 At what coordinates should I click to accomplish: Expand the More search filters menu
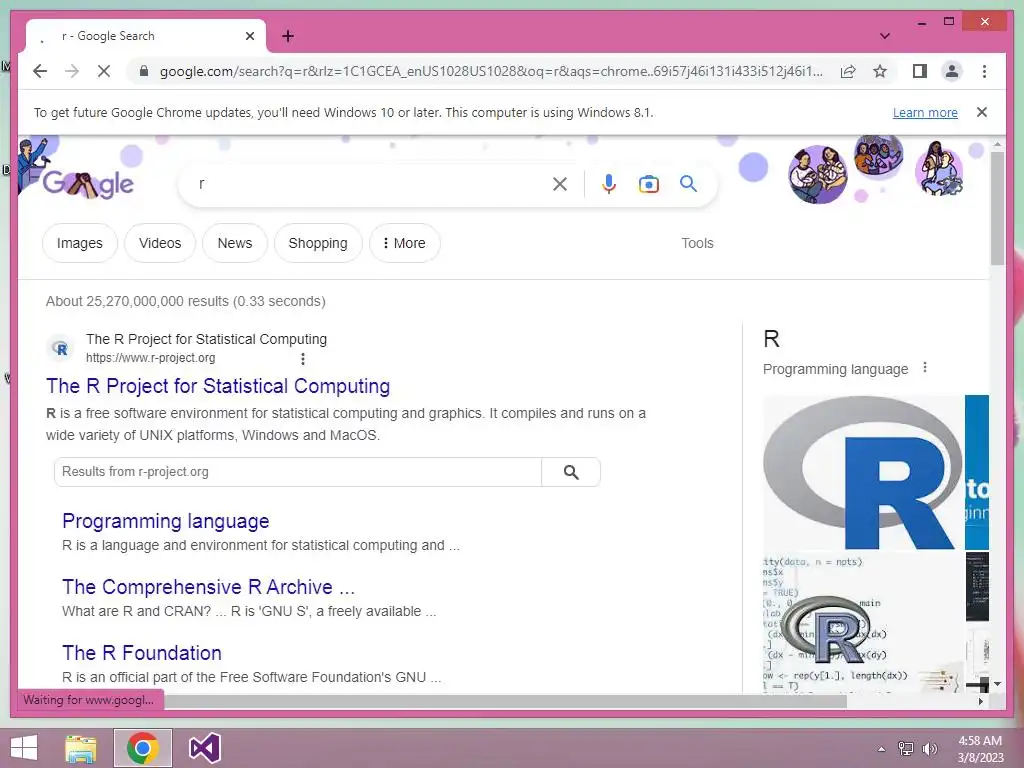[x=404, y=243]
